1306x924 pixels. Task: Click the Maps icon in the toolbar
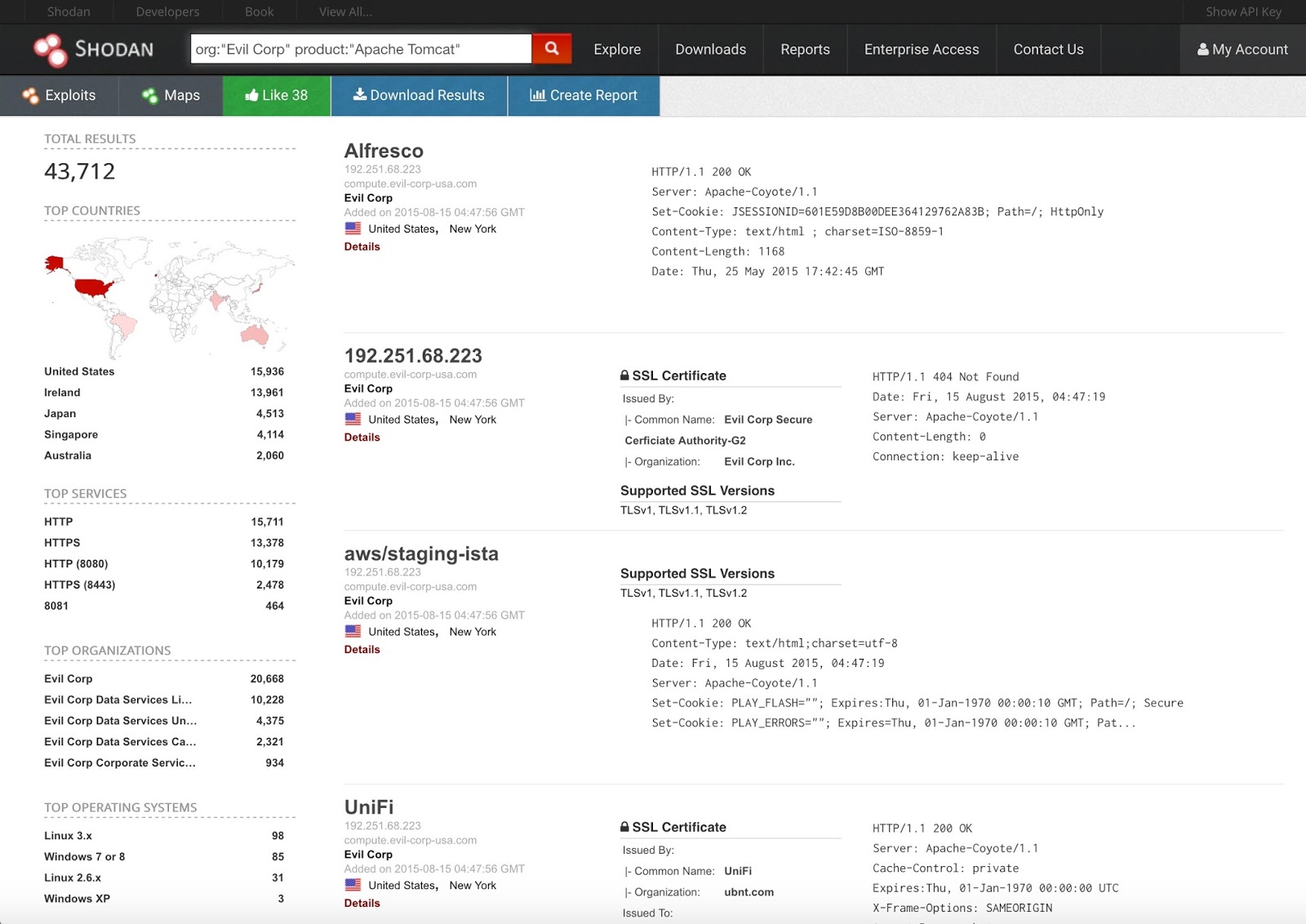click(x=150, y=96)
